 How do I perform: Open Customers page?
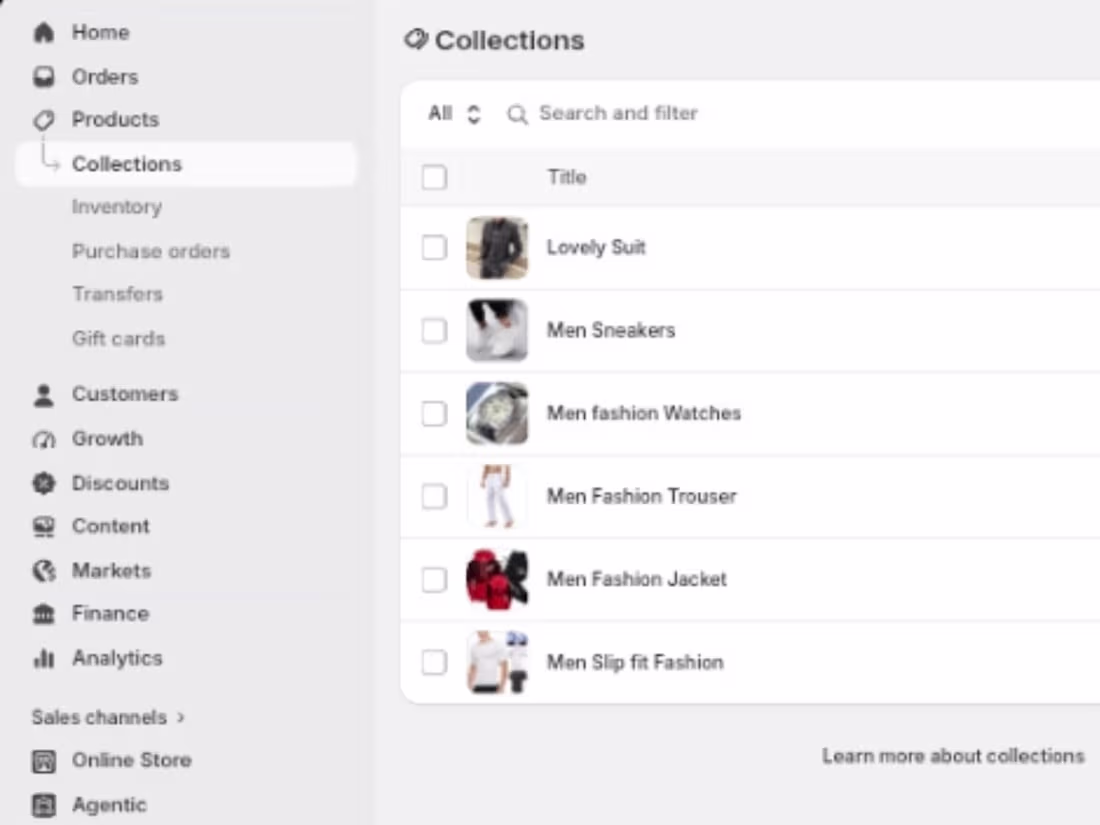point(125,394)
